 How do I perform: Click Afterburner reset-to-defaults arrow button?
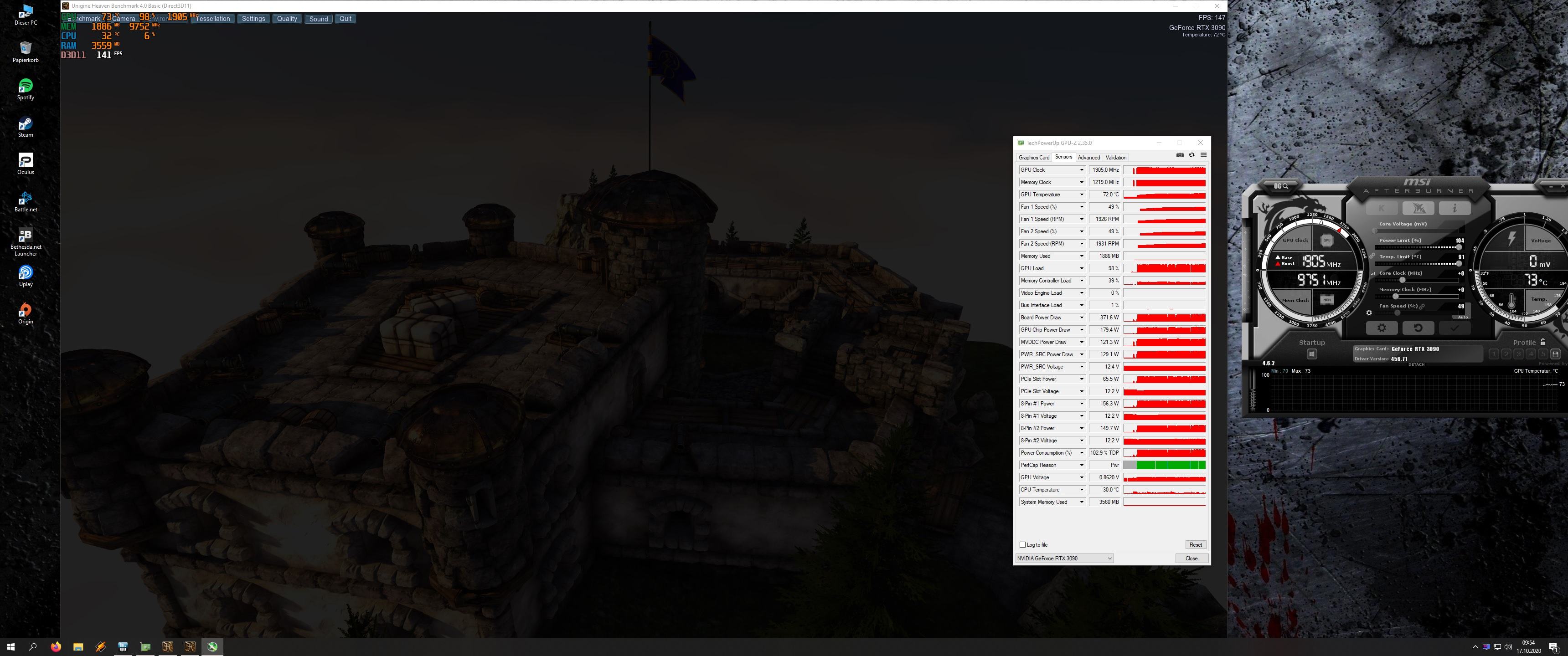coord(1418,328)
